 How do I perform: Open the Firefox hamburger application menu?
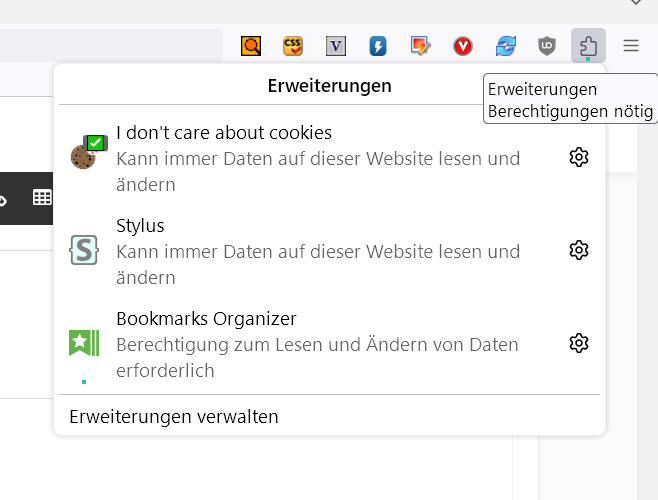631,46
